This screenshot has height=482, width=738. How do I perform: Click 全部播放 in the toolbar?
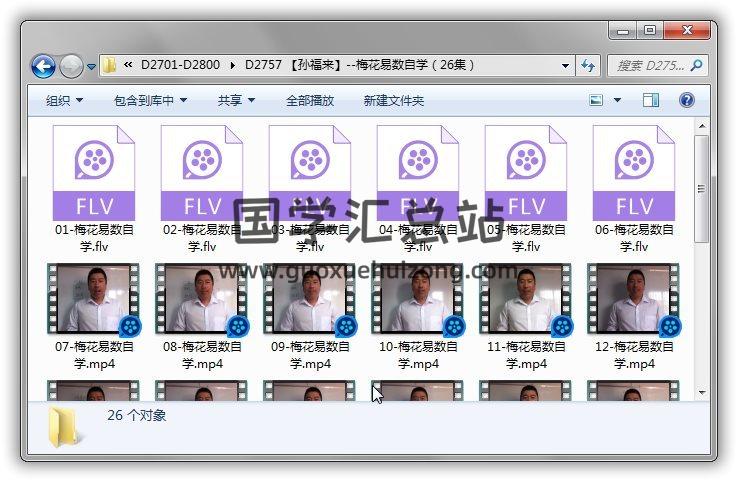coord(310,100)
